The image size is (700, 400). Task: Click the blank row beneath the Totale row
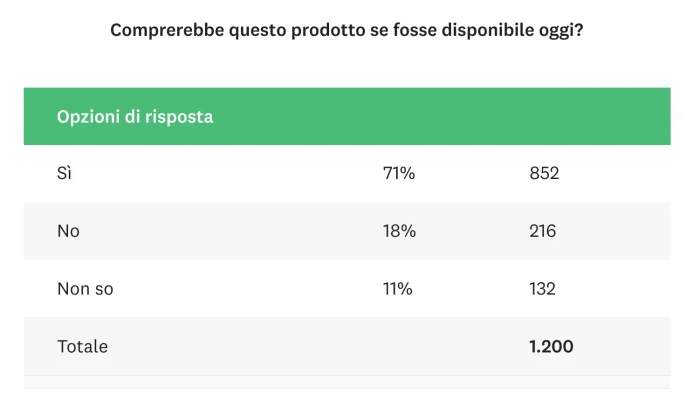pyautogui.click(x=347, y=384)
